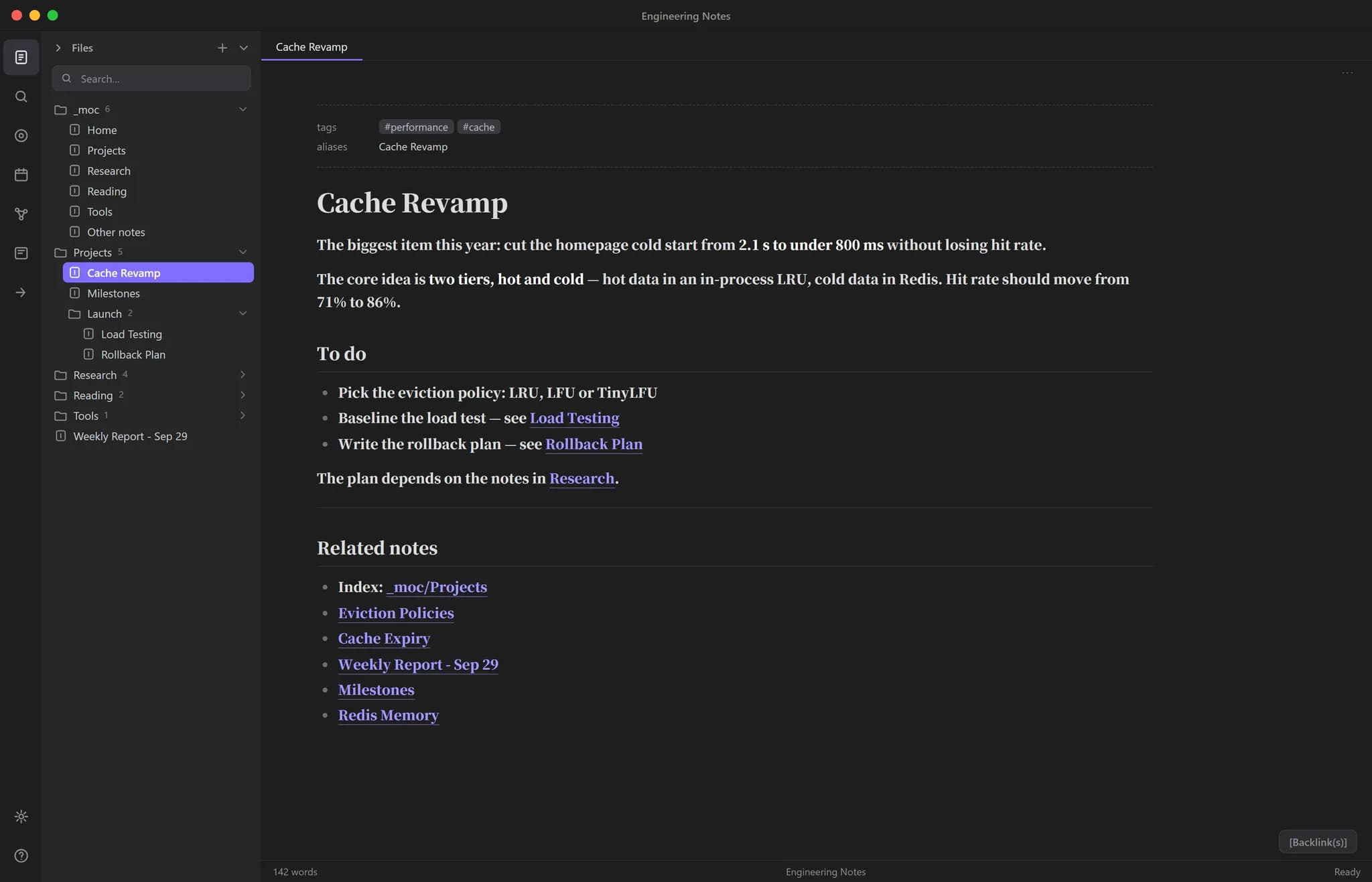
Task: Open the help question mark icon
Action: pyautogui.click(x=21, y=856)
